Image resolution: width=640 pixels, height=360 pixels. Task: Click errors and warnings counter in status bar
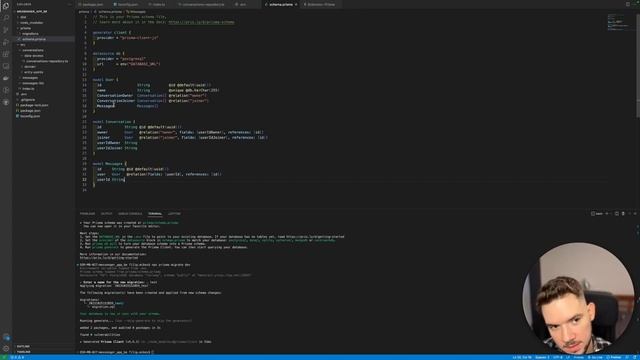pyautogui.click(x=17, y=358)
